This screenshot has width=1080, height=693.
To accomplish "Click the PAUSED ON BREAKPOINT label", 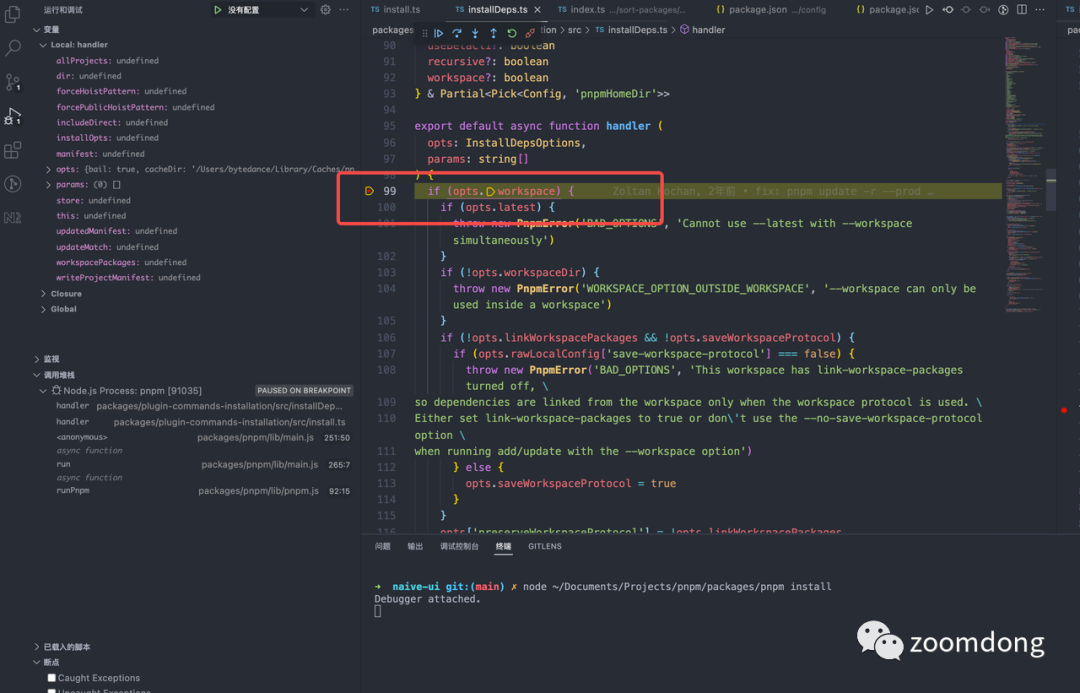I will click(x=304, y=391).
